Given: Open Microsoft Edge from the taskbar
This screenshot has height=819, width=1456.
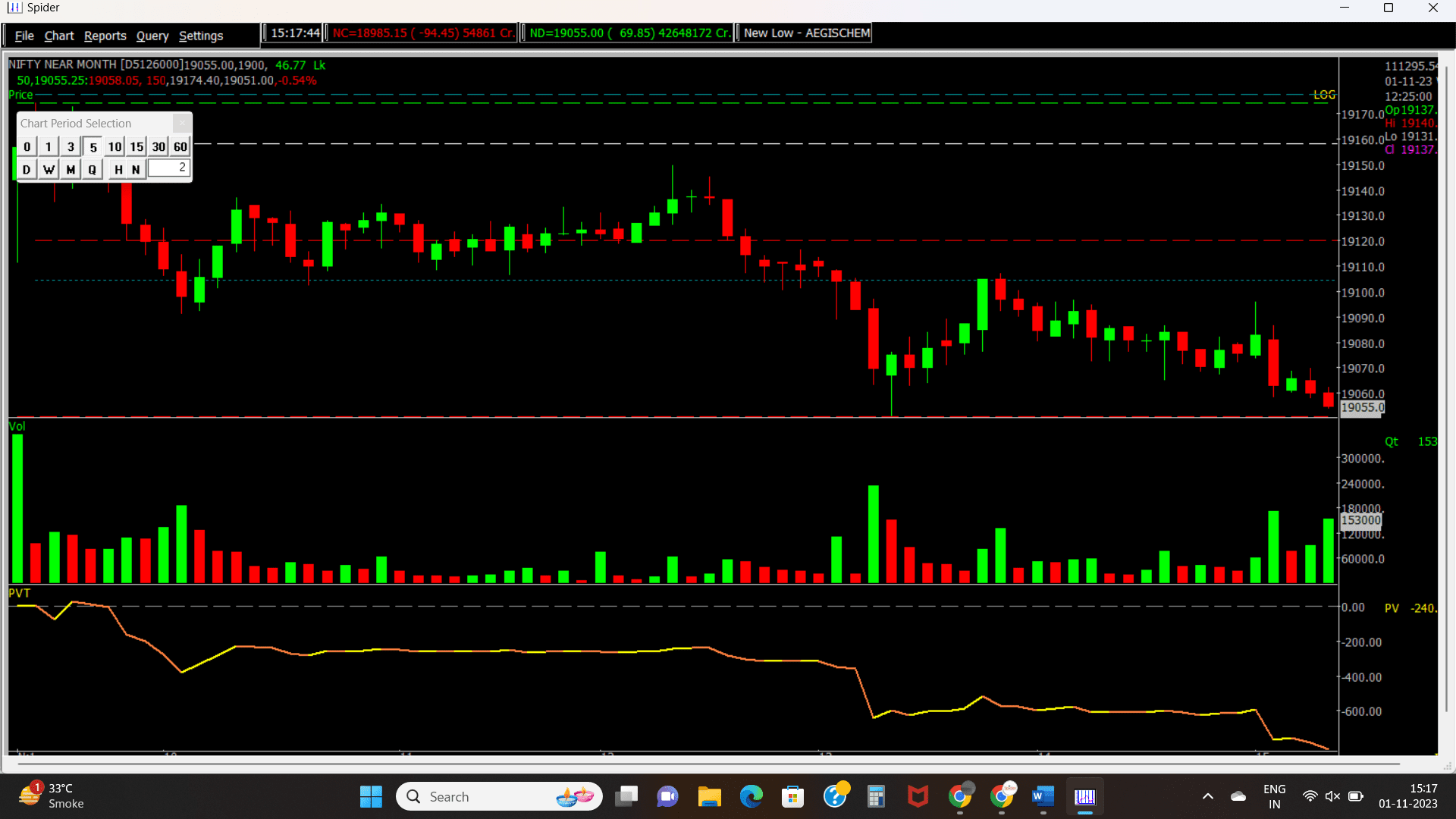Looking at the screenshot, I should (751, 797).
